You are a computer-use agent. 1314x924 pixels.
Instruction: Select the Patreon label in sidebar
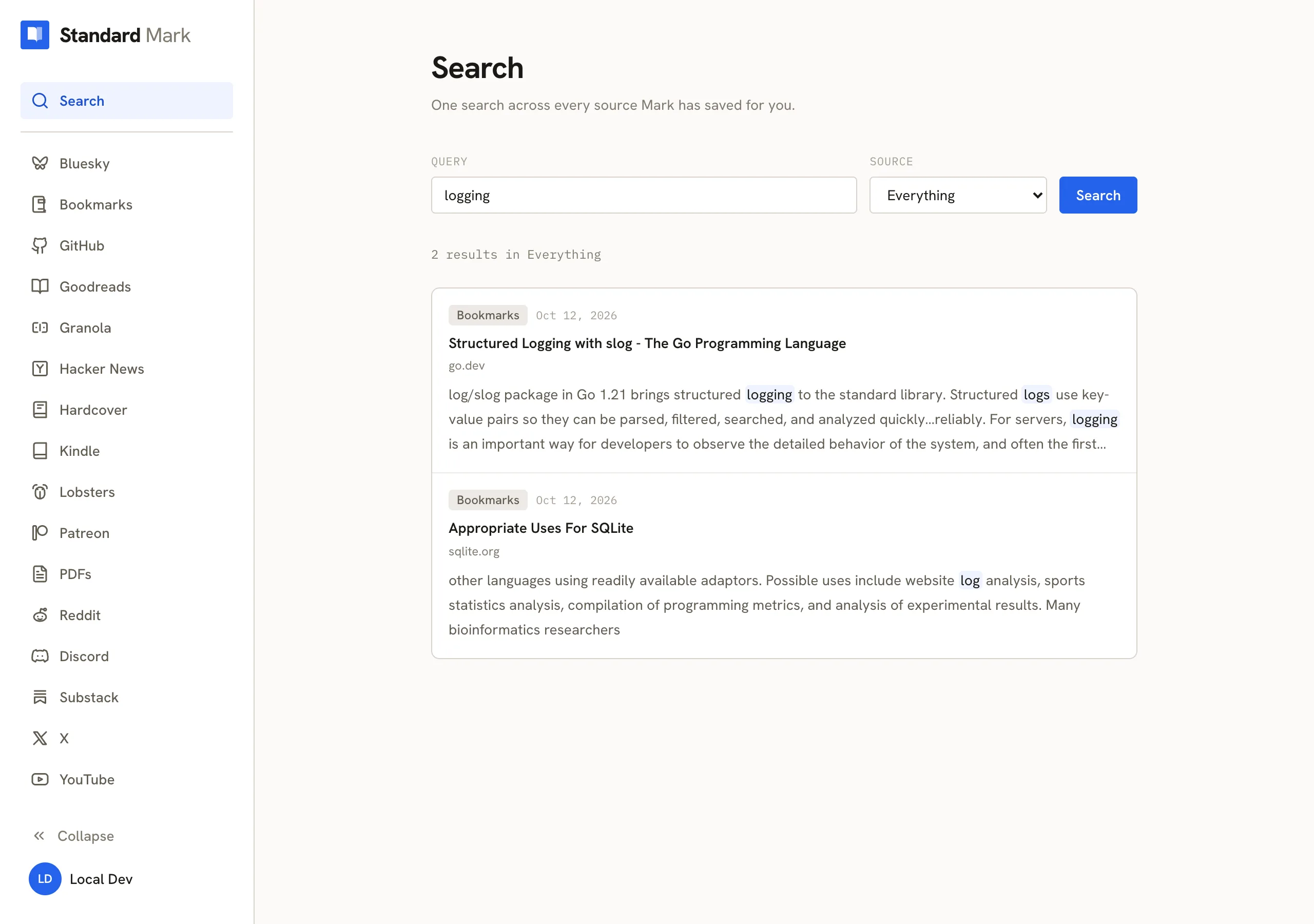click(84, 533)
